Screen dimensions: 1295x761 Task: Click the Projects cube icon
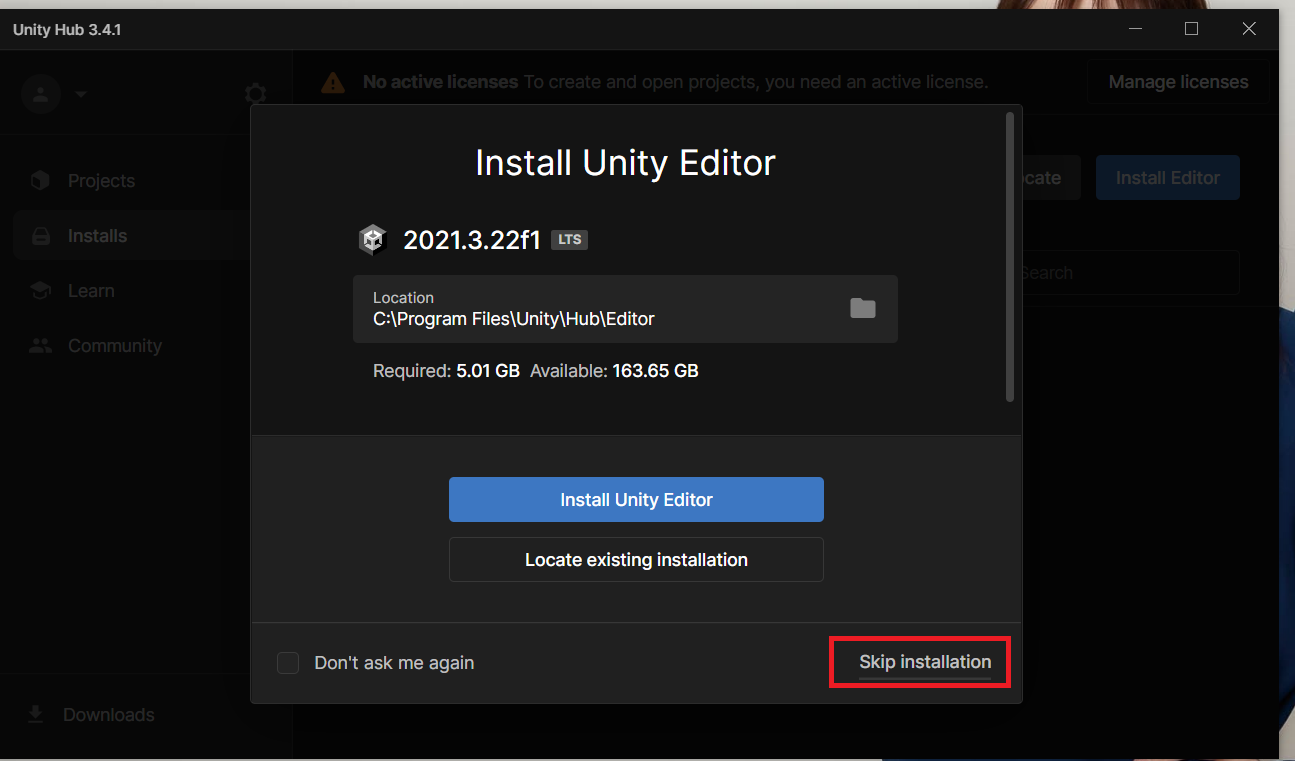pos(40,181)
